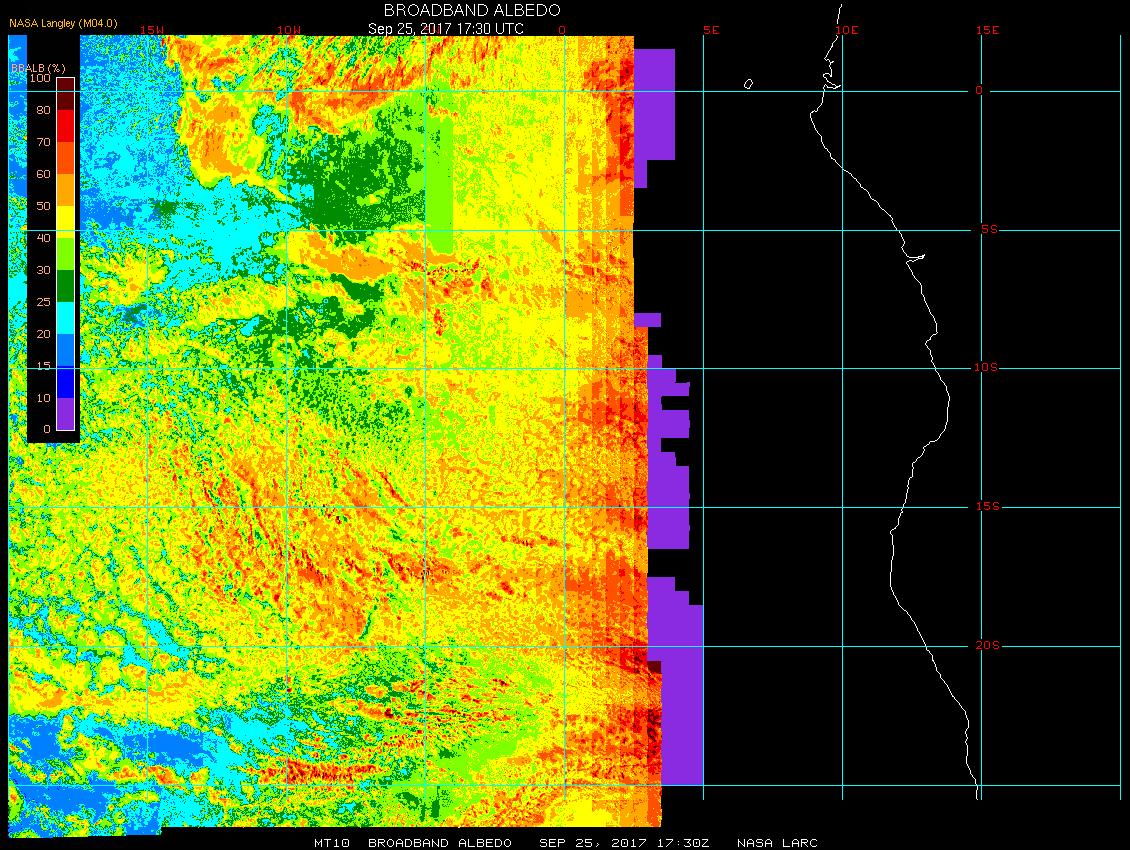
Task: Click the legend value 30
Action: tap(43, 270)
